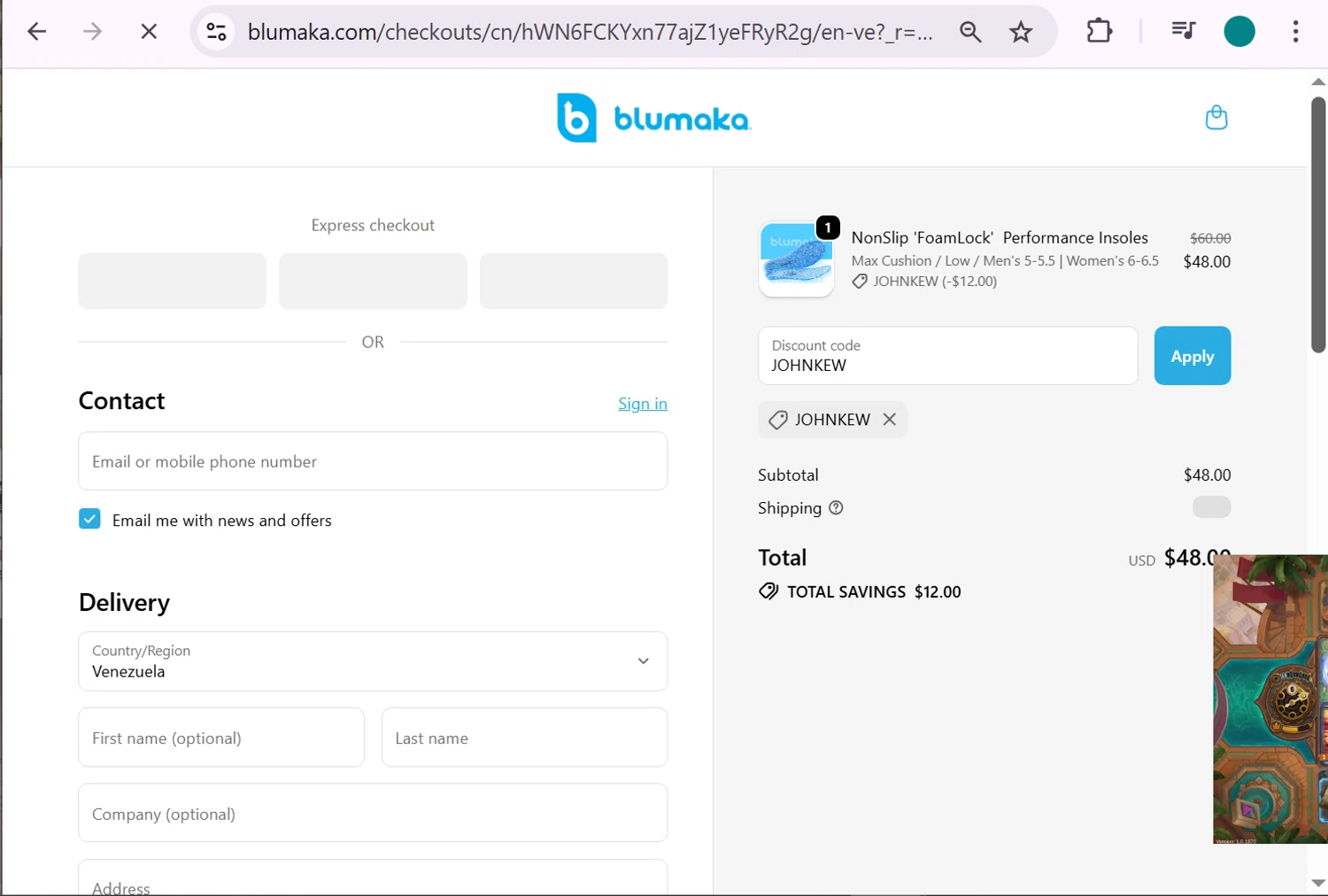Focus the Discount code field

coord(947,356)
